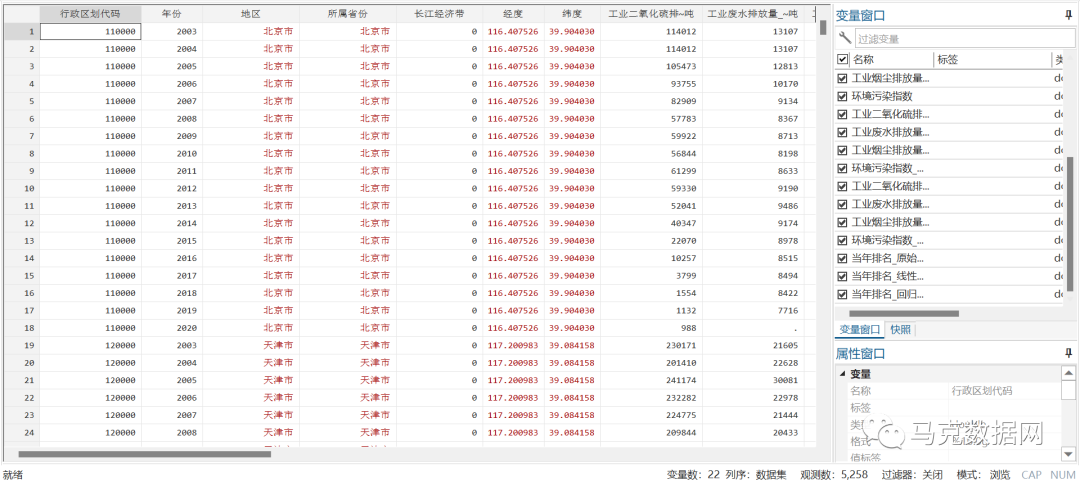This screenshot has width=1080, height=481.
Task: Click the up arrow in 属性窗口 scrollbar
Action: click(1068, 373)
